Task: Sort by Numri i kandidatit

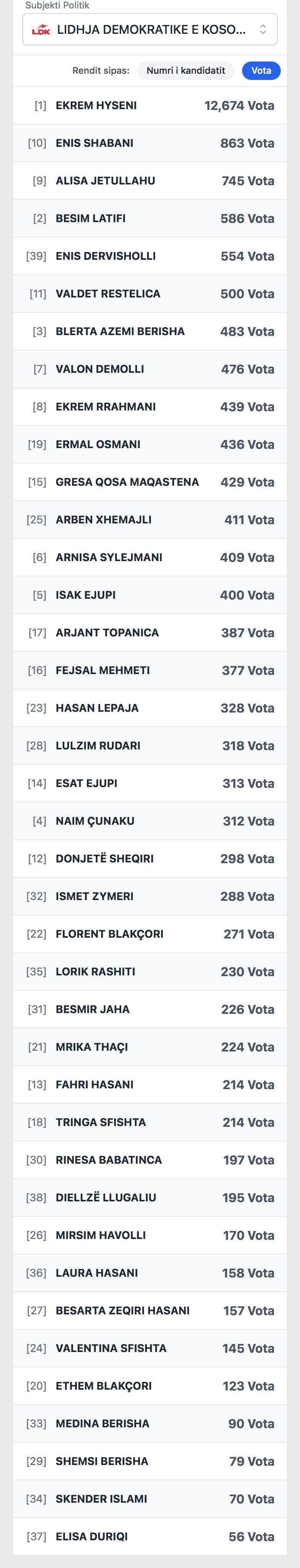Action: pyautogui.click(x=185, y=71)
